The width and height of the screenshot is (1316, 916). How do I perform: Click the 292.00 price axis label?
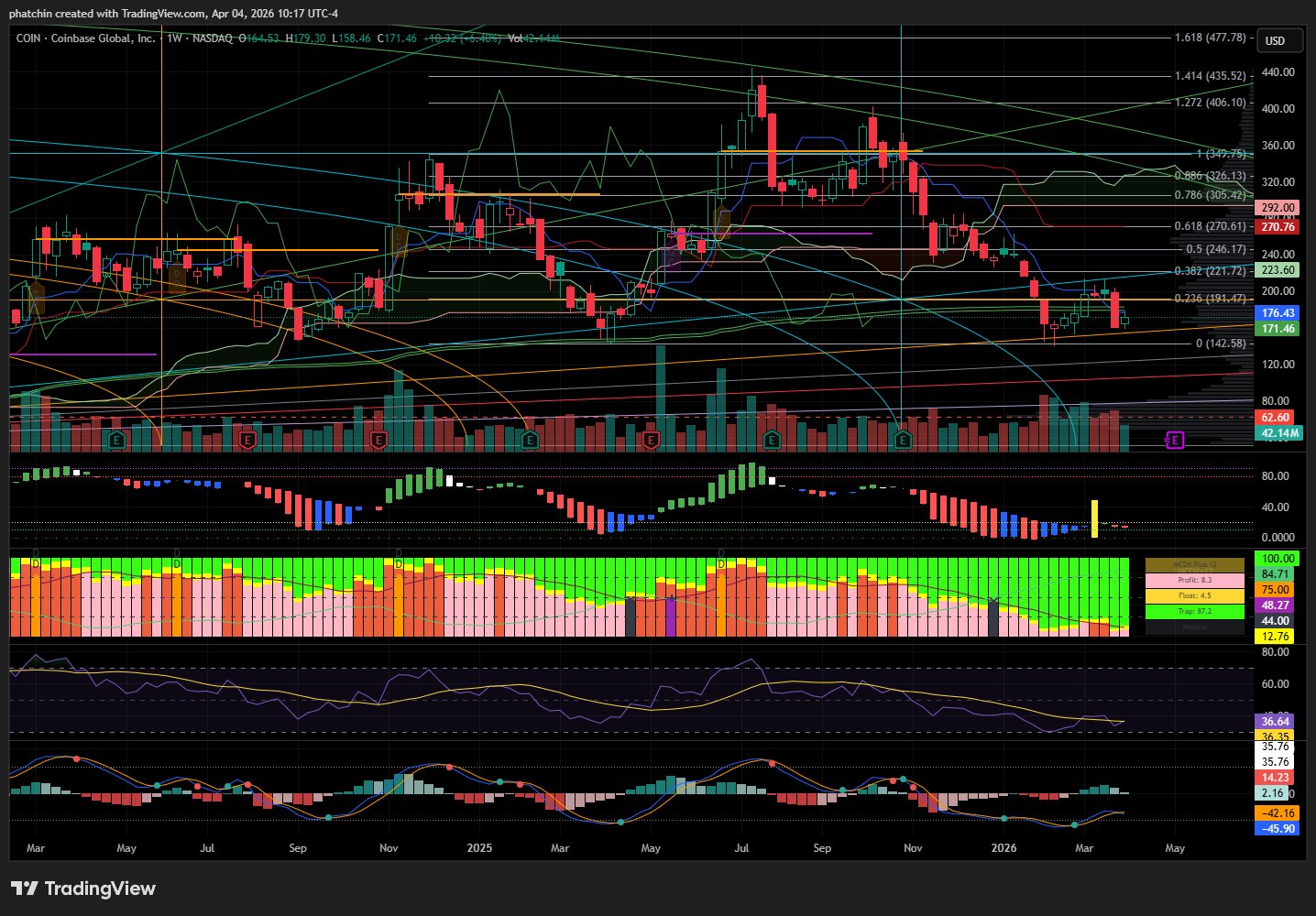[1278, 208]
